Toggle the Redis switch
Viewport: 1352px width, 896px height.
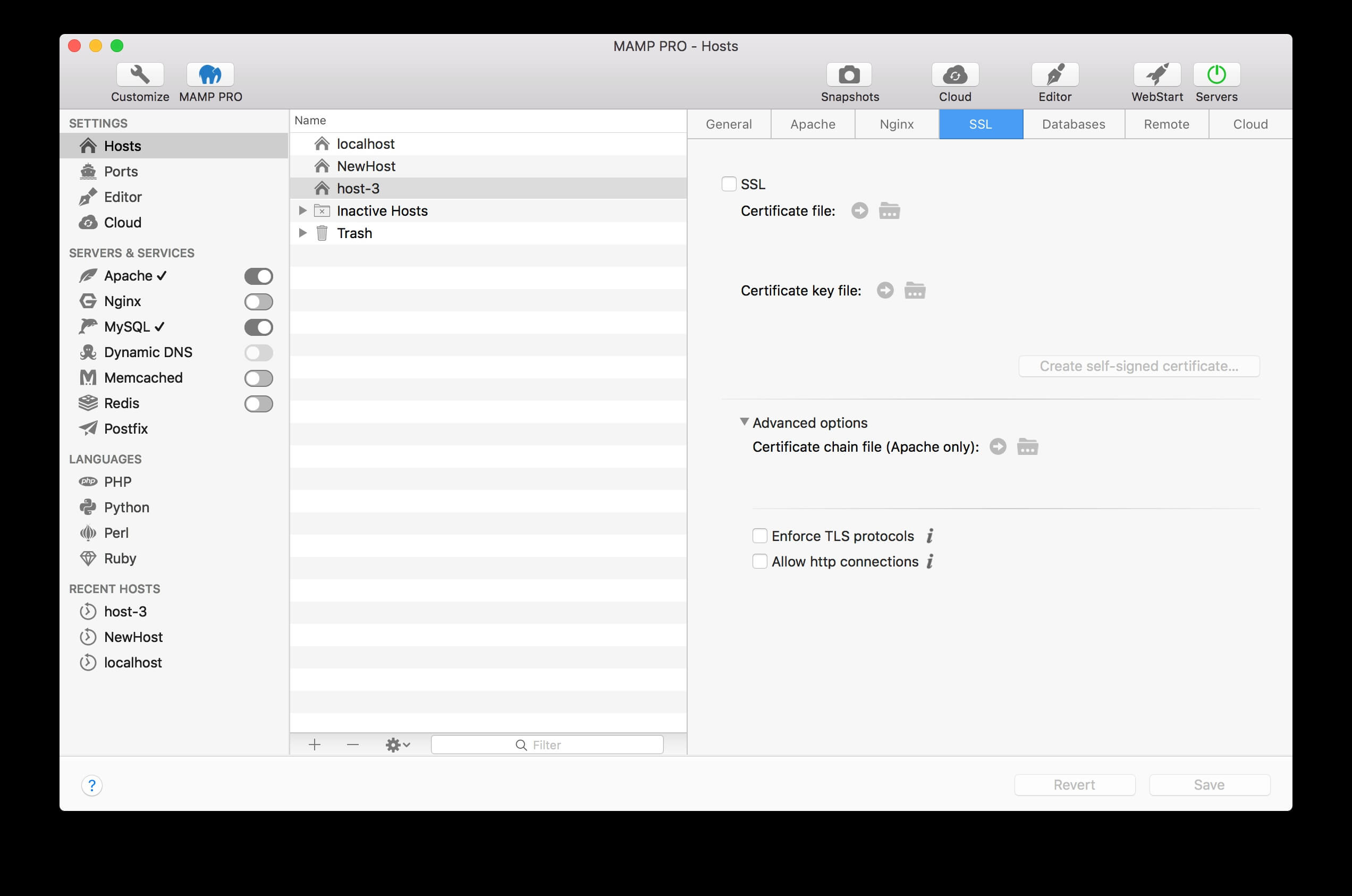pos(259,403)
